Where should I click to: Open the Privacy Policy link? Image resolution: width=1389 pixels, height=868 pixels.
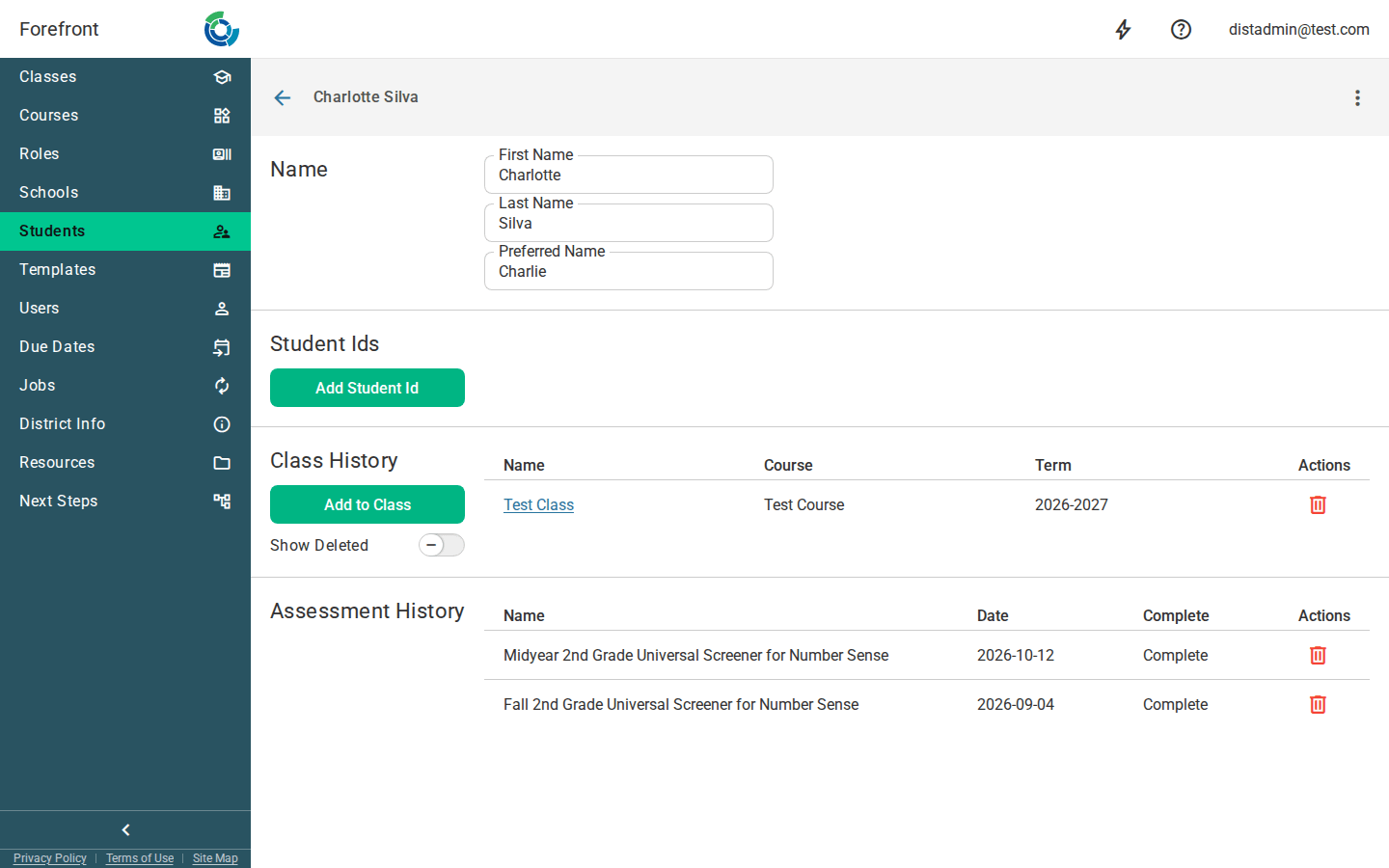pos(50,858)
